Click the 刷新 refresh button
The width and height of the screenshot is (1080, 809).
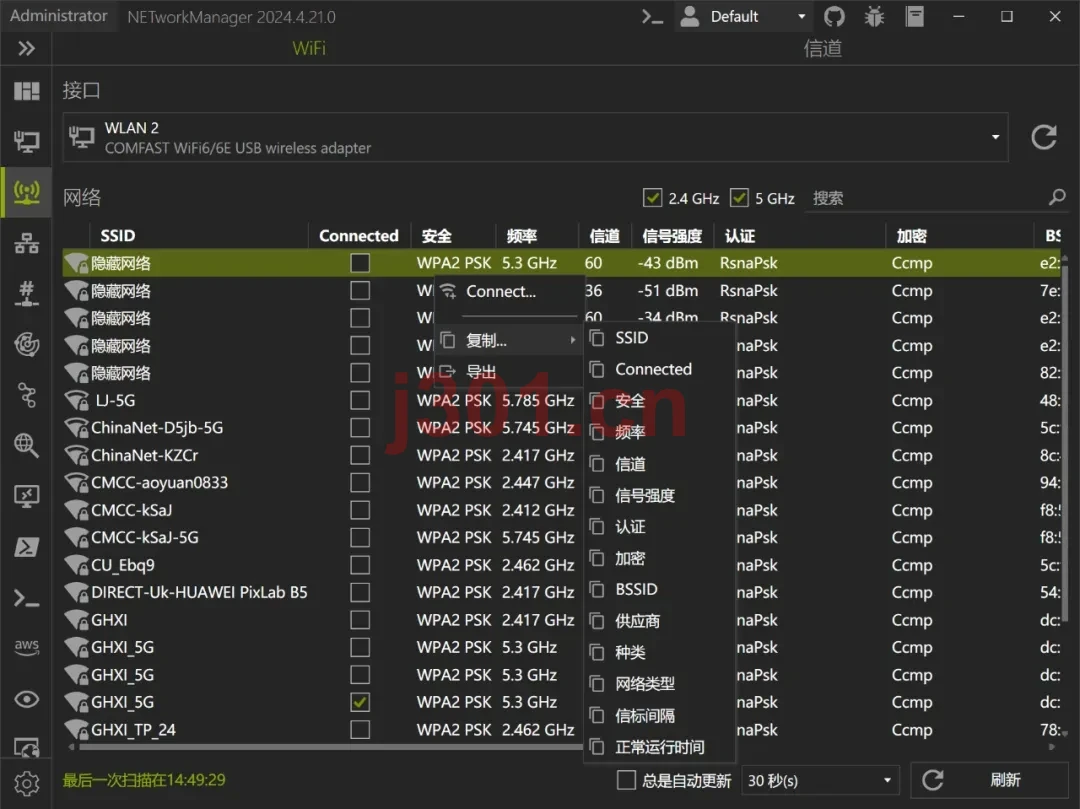tap(990, 780)
